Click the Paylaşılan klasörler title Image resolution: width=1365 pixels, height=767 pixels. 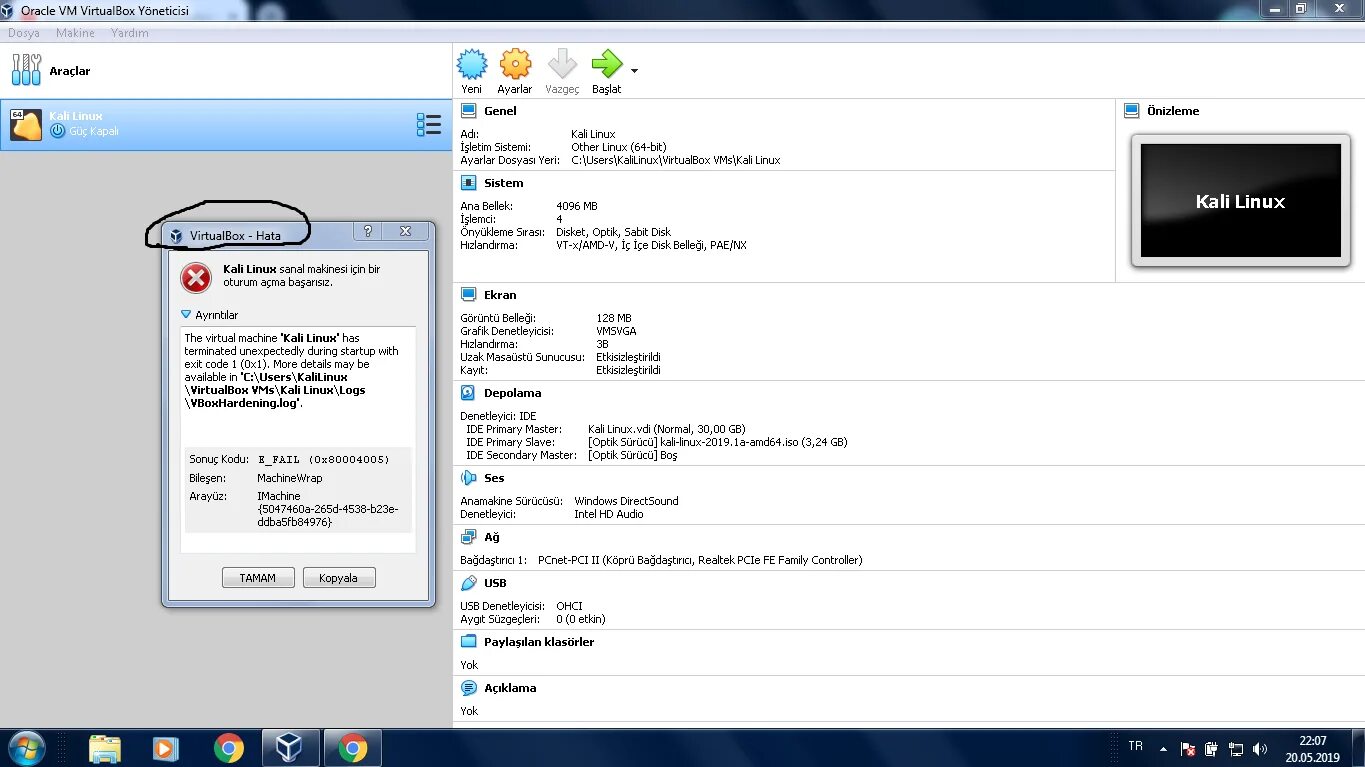pyautogui.click(x=539, y=642)
